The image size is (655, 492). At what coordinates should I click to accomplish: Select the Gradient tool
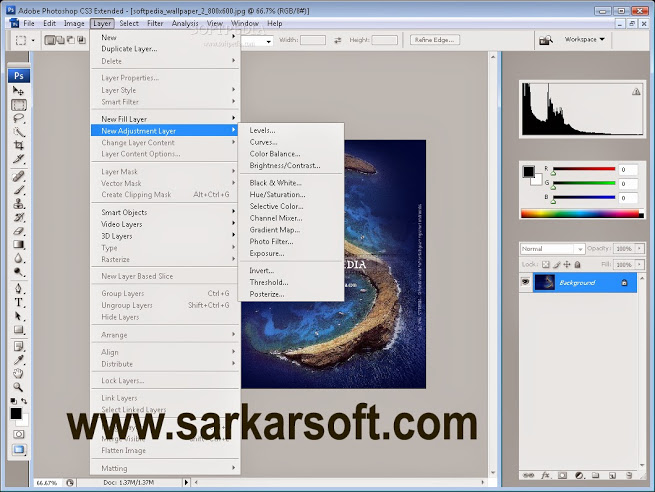(x=18, y=244)
